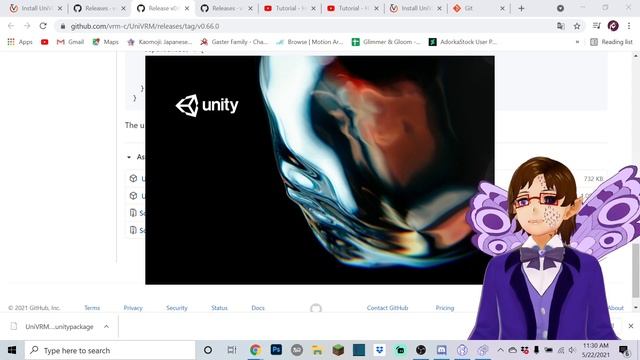Open the Apps bookmarks shortcut
Screen dimensions: 640x360
pos(20,42)
